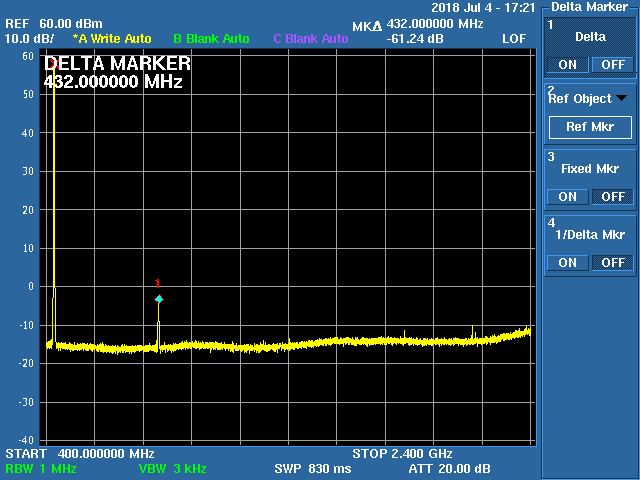Click the SWP 830 ms readout
640x480 pixels.
[313, 469]
